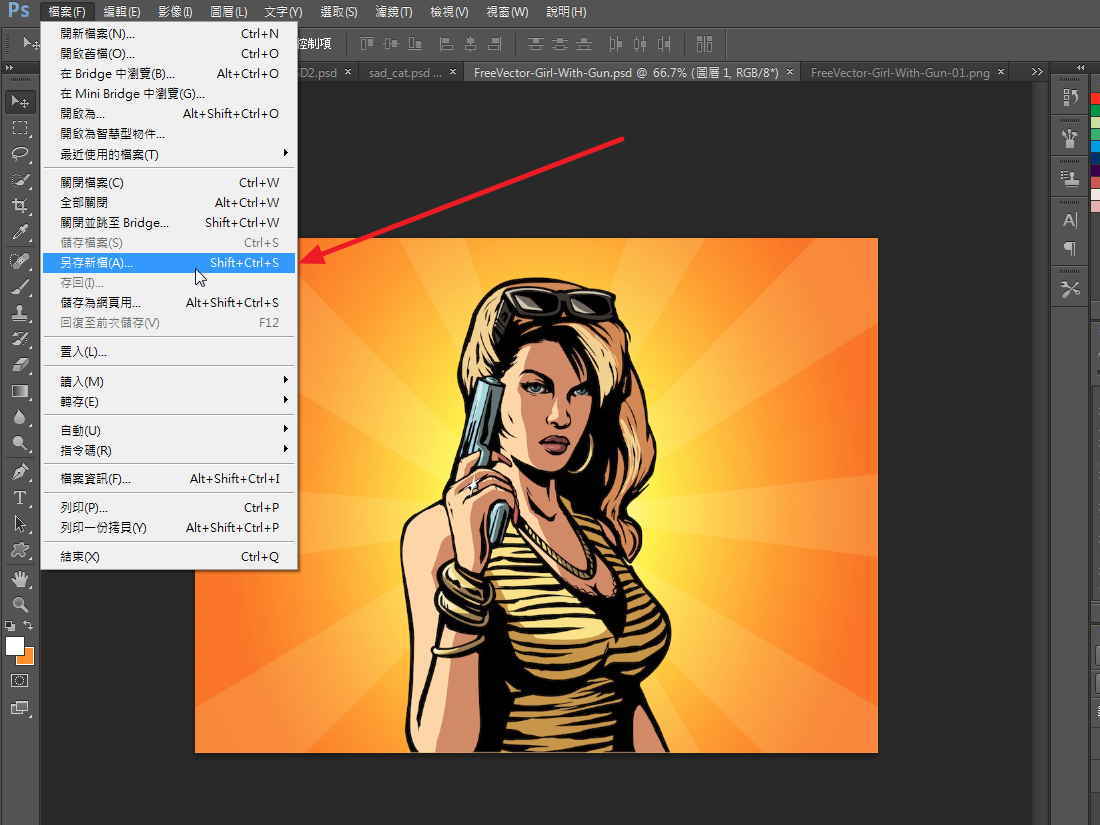This screenshot has width=1100, height=825.
Task: Expand the 轉存(E) export submenu
Action: tap(169, 401)
